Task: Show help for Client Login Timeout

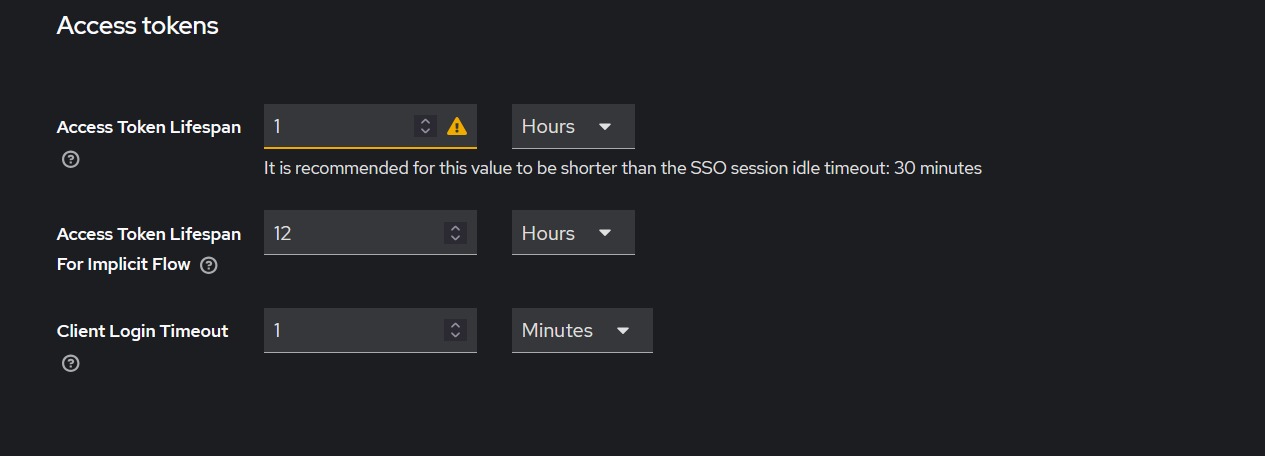Action: pos(70,364)
